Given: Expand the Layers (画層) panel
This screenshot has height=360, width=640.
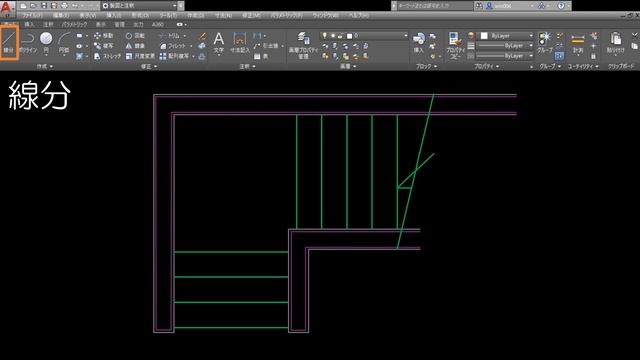Looking at the screenshot, I should (x=348, y=66).
